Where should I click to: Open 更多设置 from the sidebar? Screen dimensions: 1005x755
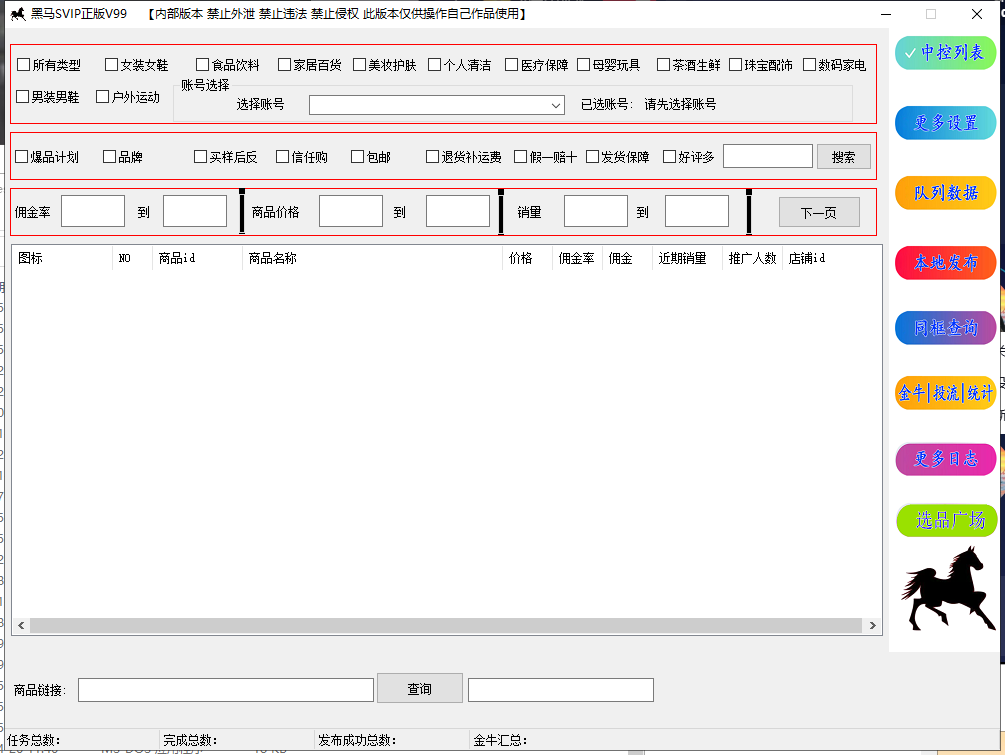coord(946,123)
